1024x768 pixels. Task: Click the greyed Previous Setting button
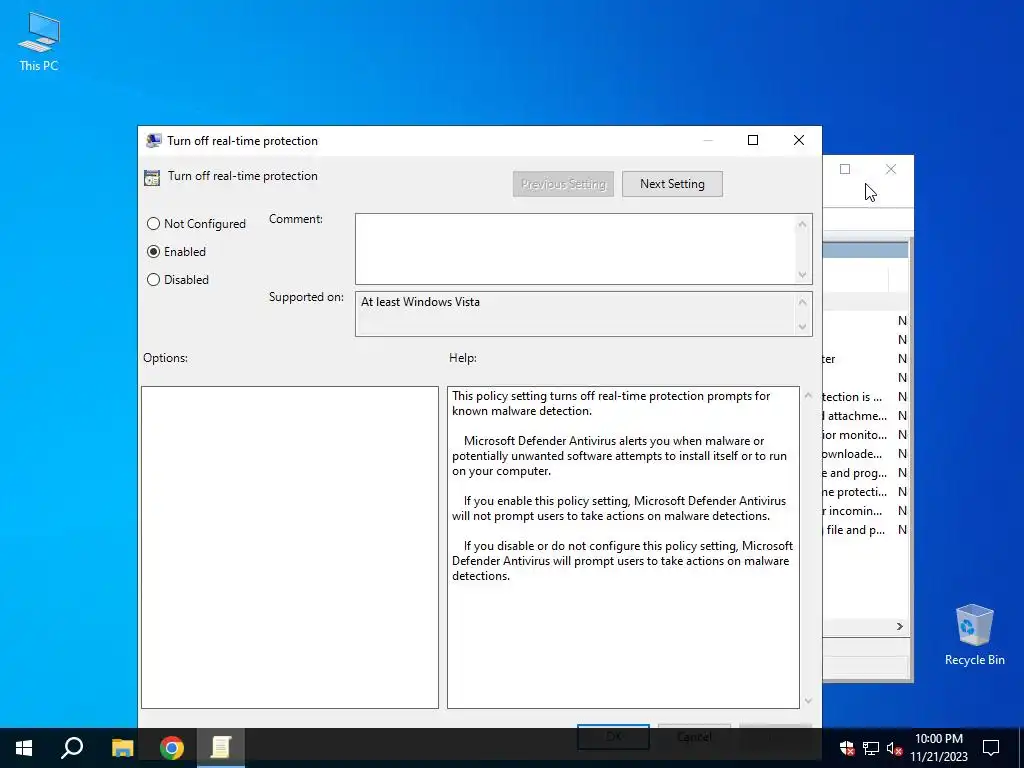[x=563, y=184]
